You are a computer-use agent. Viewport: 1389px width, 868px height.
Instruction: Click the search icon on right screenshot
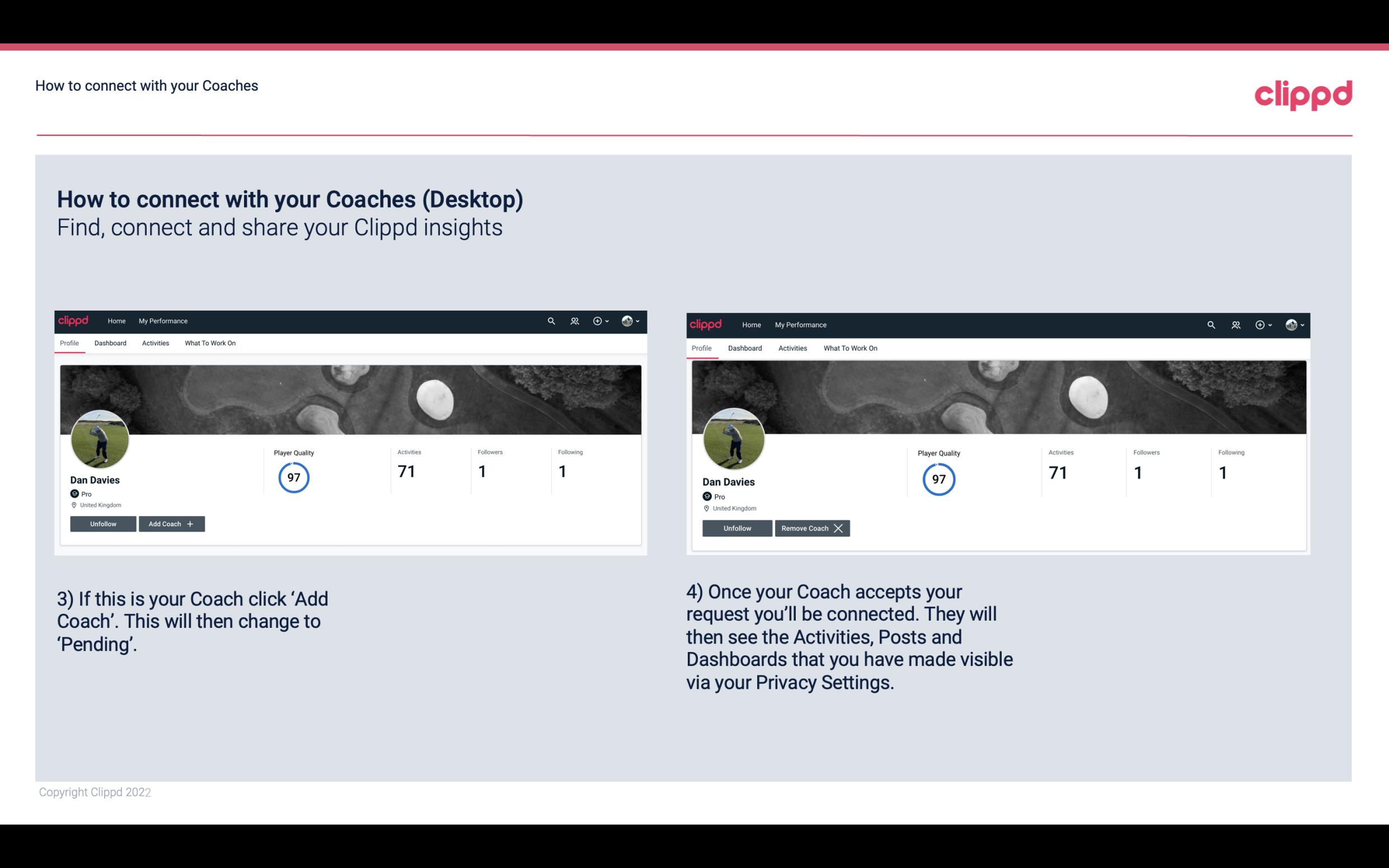[1210, 325]
